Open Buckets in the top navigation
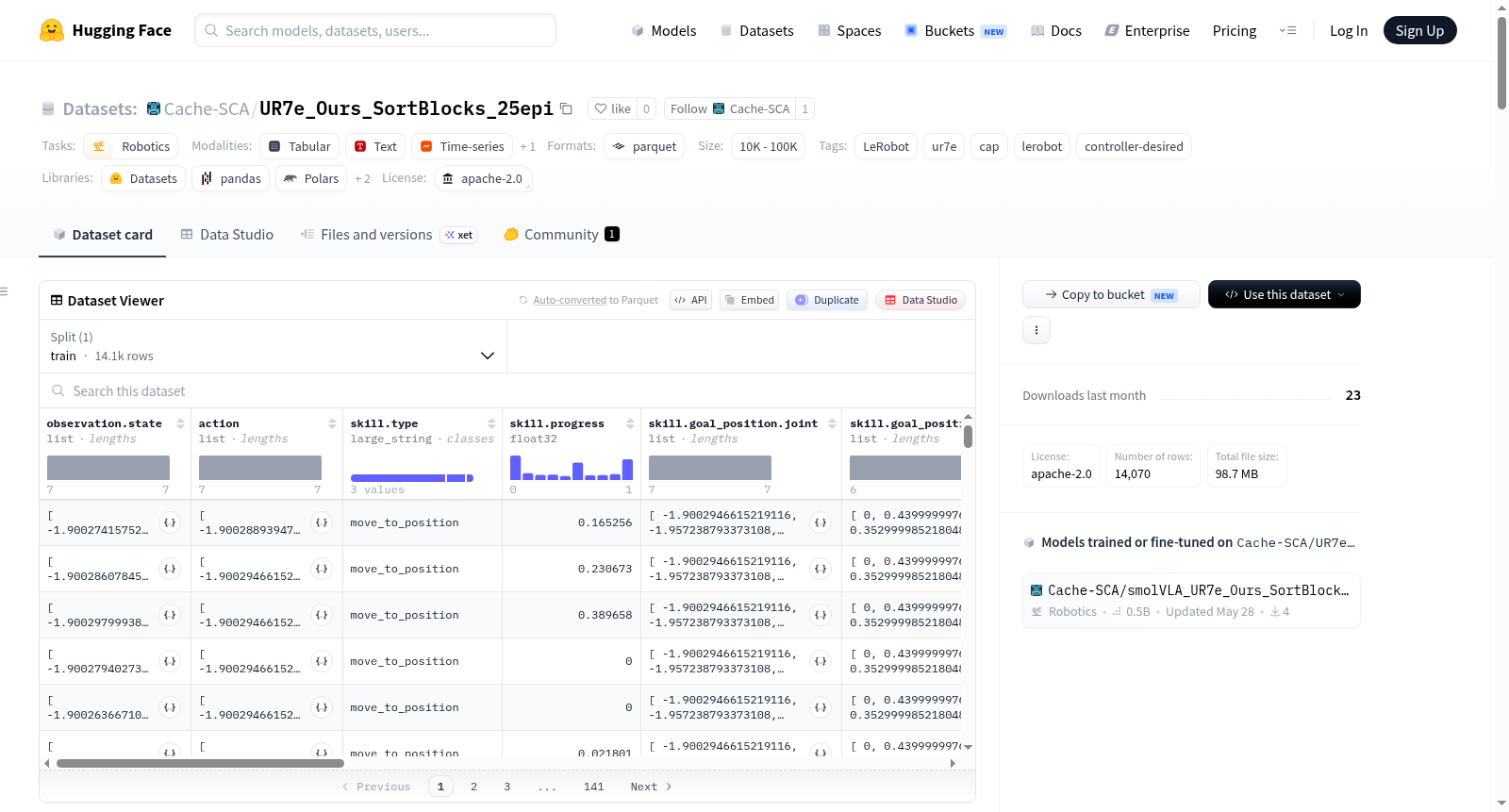Screen dimensions: 1509x812 pyautogui.click(x=955, y=30)
